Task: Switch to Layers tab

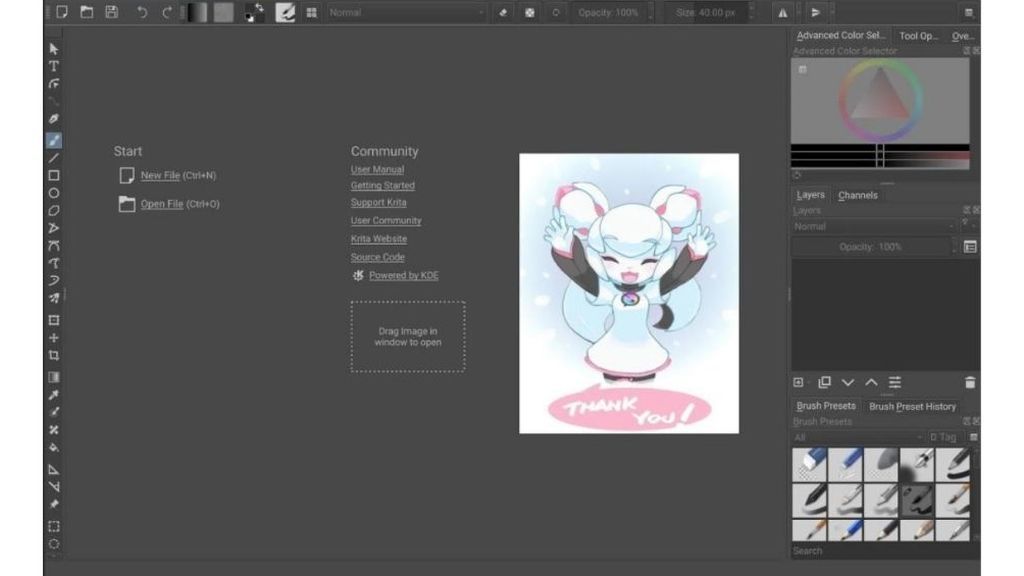Action: point(810,195)
